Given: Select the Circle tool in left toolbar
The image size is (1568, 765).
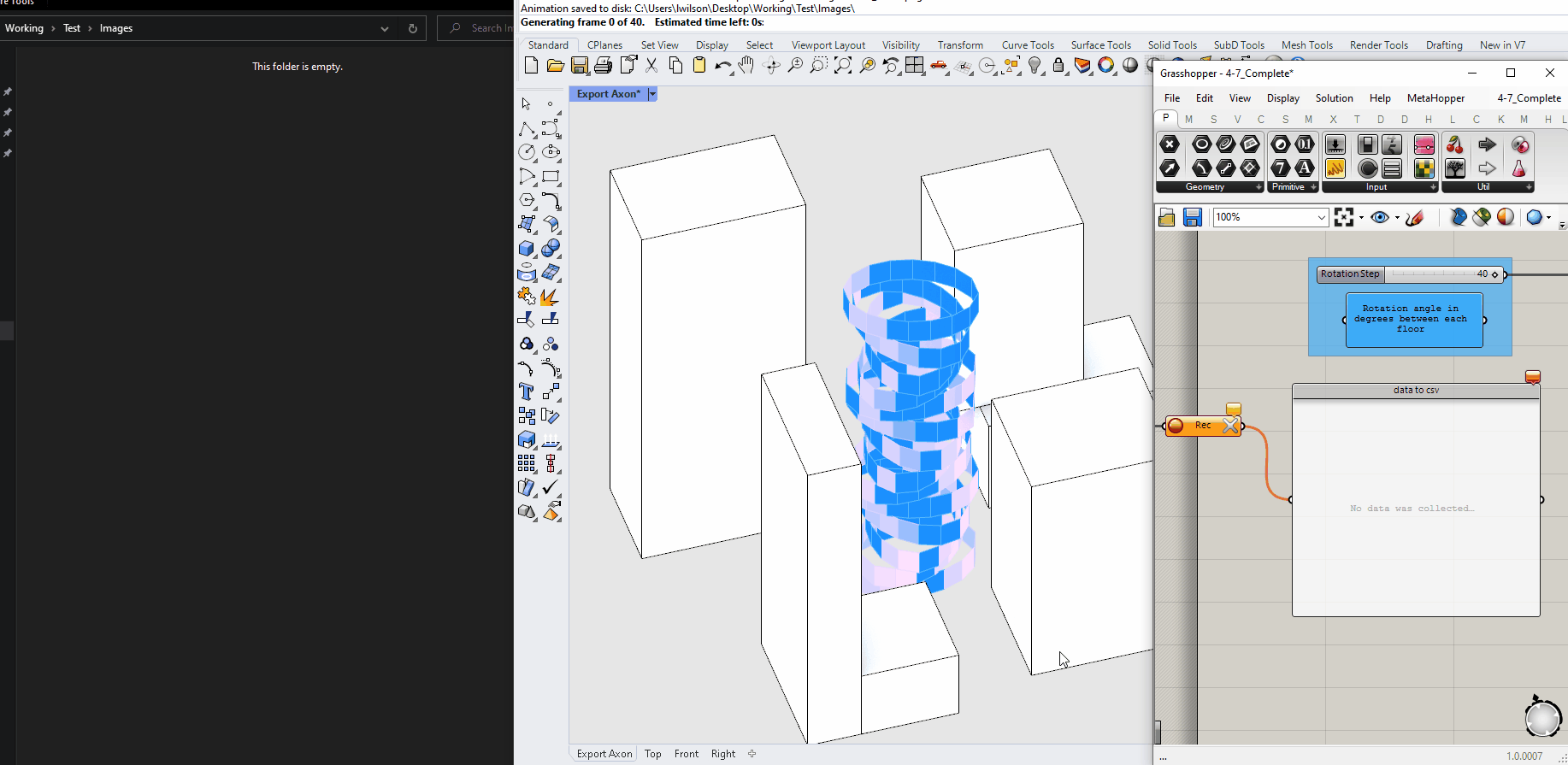Looking at the screenshot, I should (x=527, y=152).
